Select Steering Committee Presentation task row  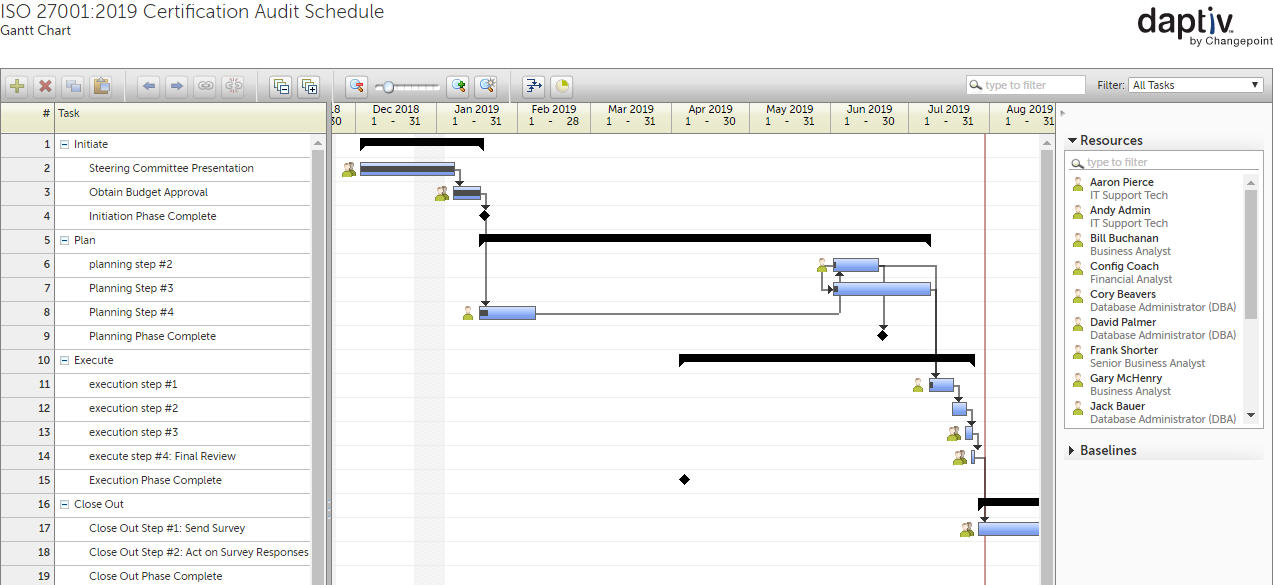(171, 168)
